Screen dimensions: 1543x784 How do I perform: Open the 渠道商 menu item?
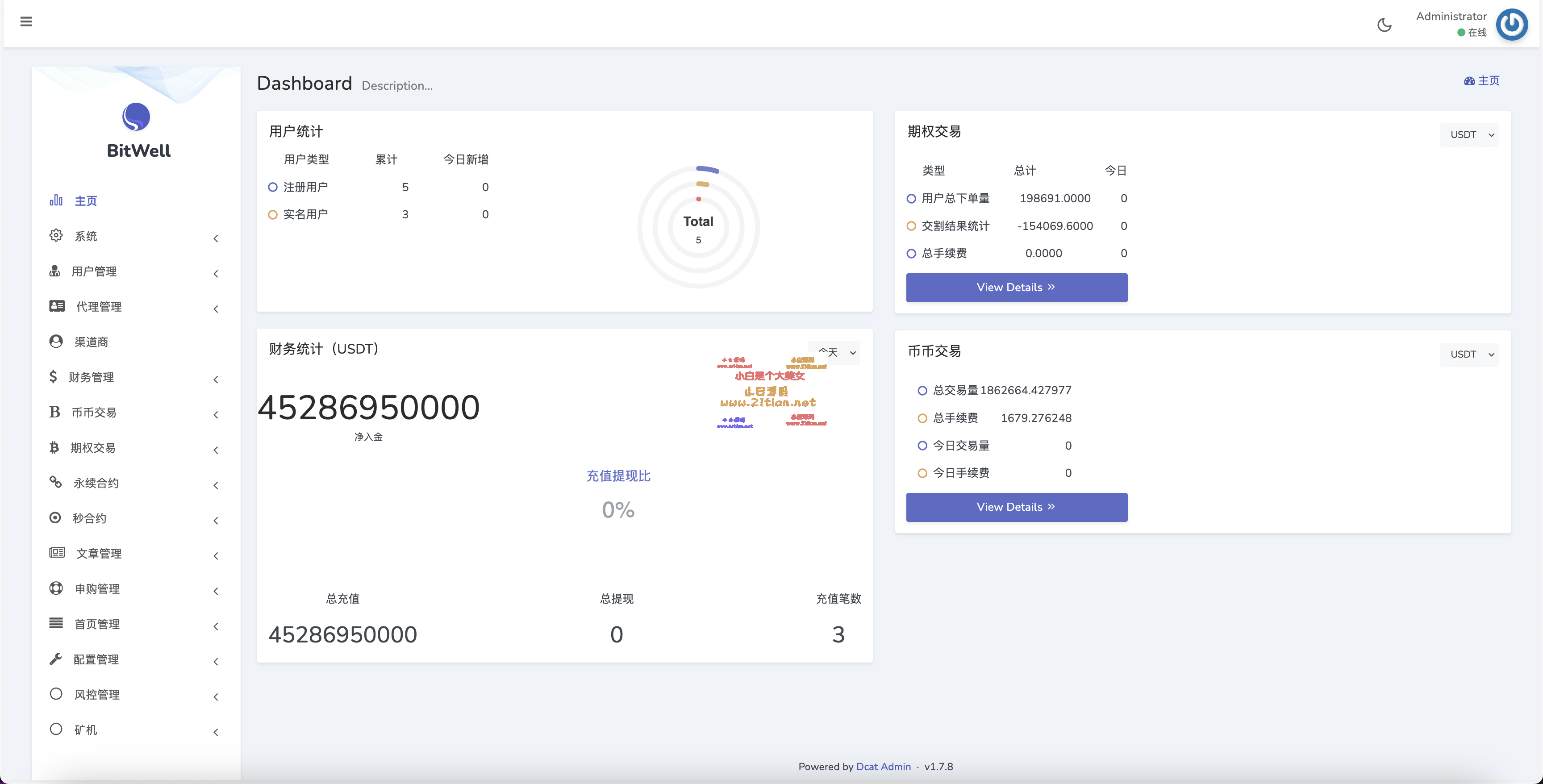point(91,342)
